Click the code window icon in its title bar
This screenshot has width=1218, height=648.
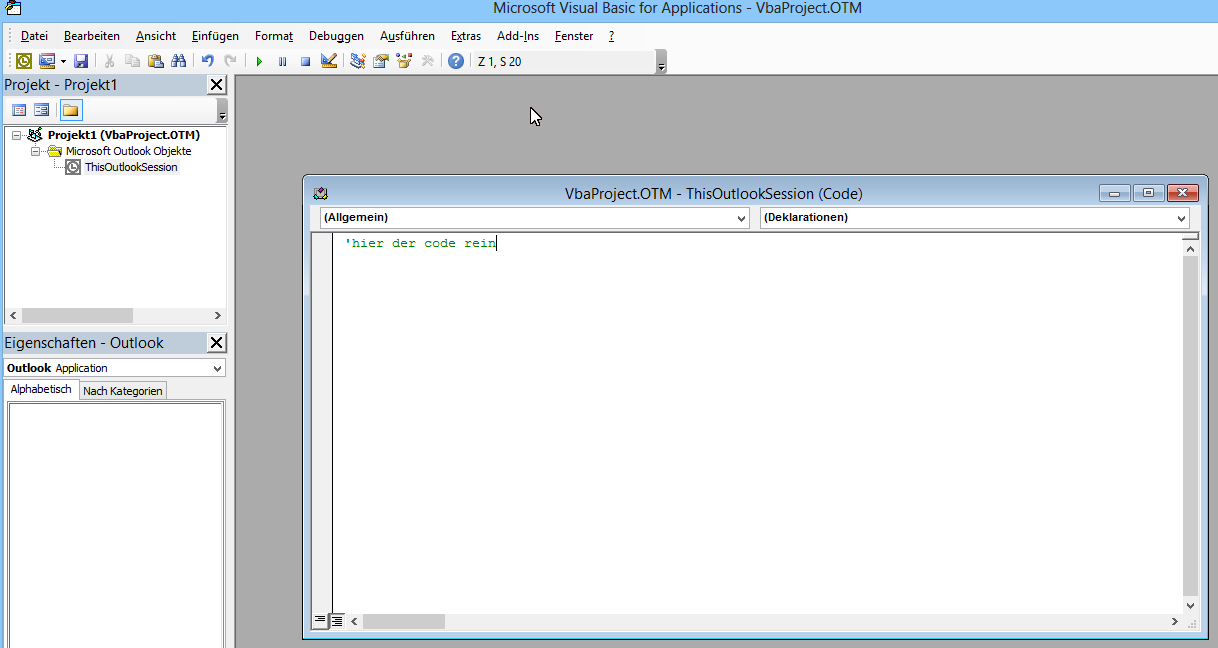(x=320, y=193)
